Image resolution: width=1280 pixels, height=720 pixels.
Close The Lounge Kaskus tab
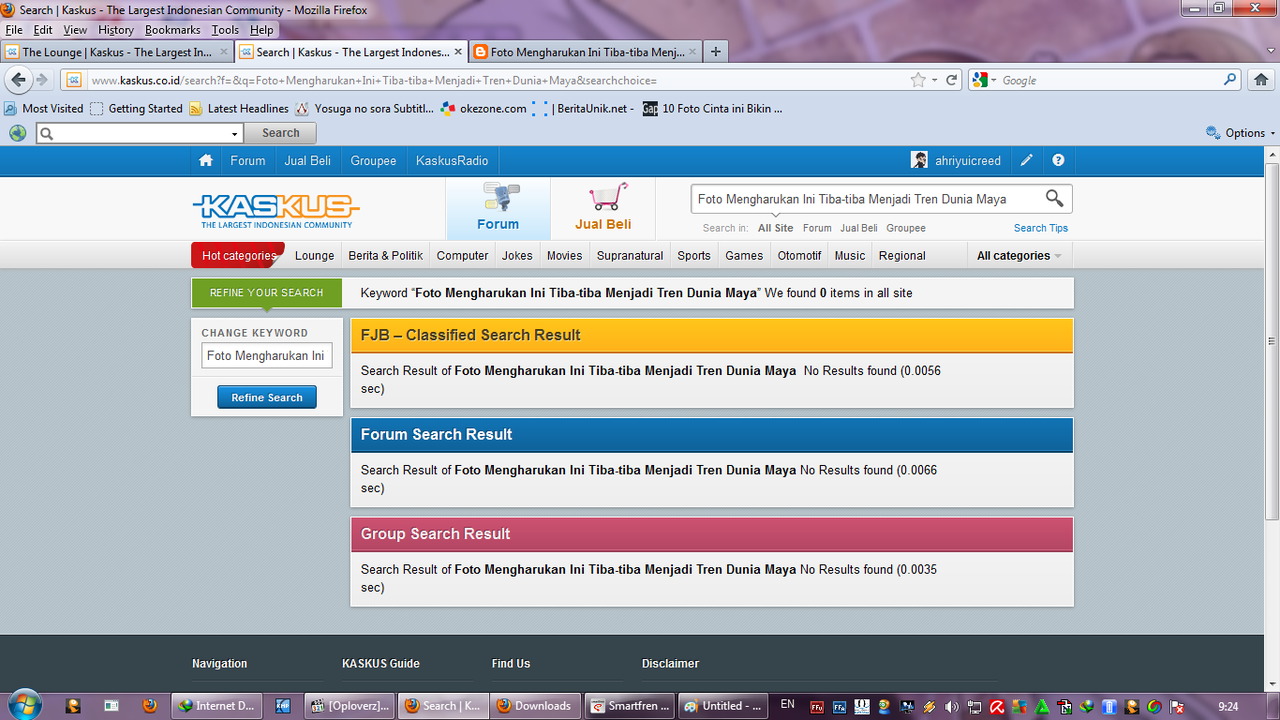[224, 52]
